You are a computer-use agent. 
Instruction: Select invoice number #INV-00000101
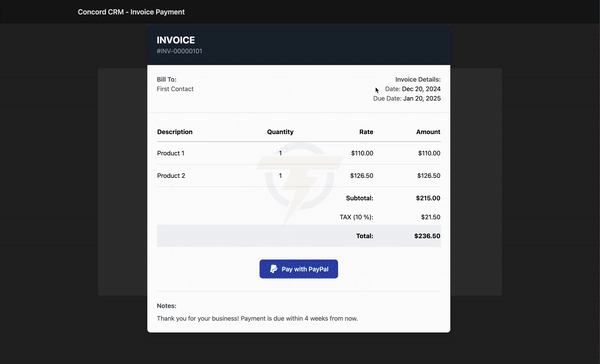179,51
